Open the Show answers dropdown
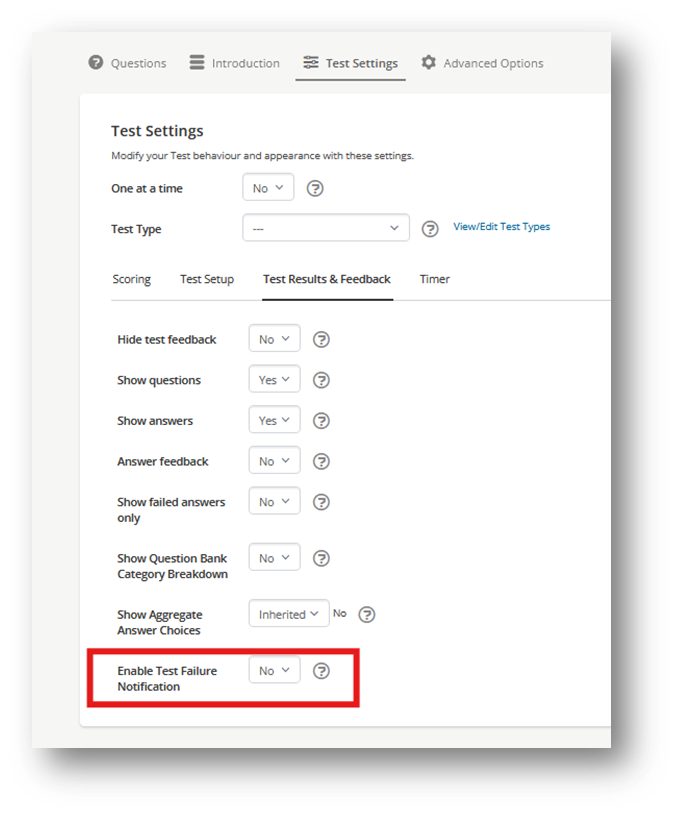Viewport: 676px width, 813px height. [274, 420]
